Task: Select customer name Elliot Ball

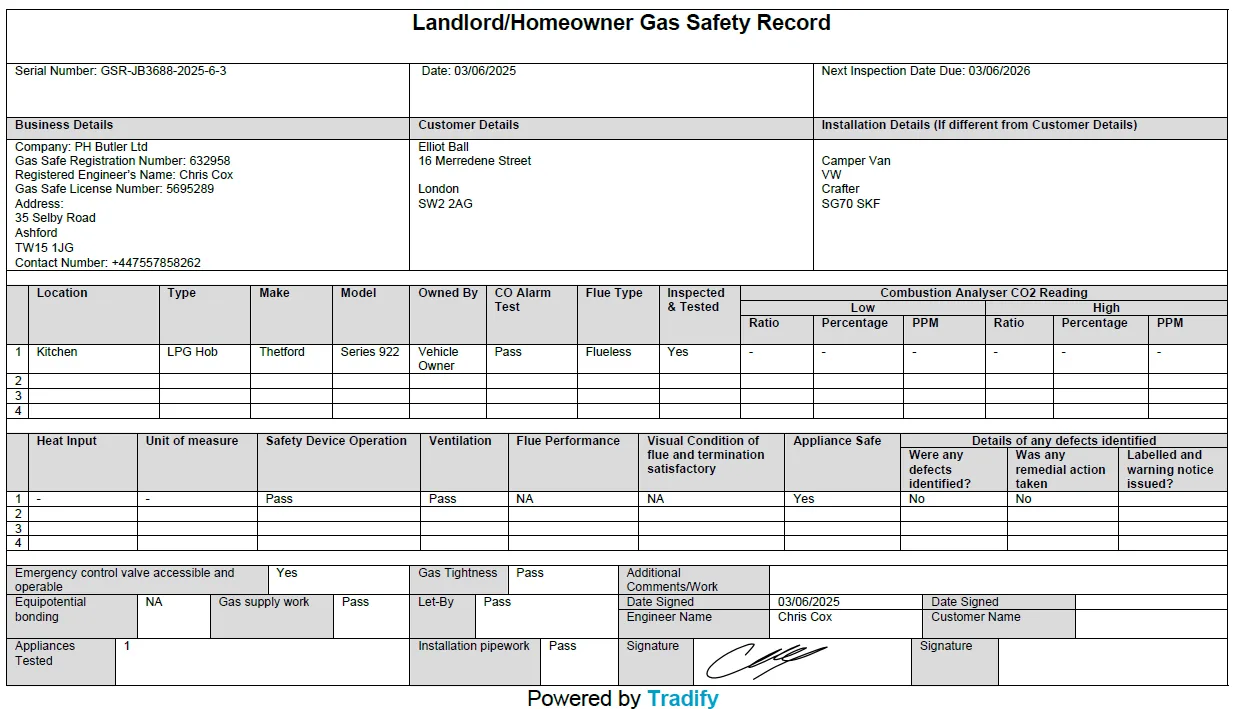Action: 444,147
